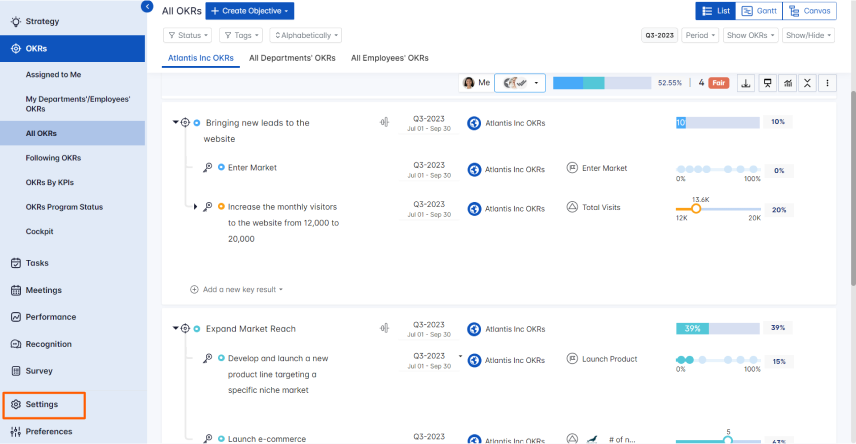The image size is (856, 444).
Task: Select the OKRs sidebar section
Action: [73, 49]
